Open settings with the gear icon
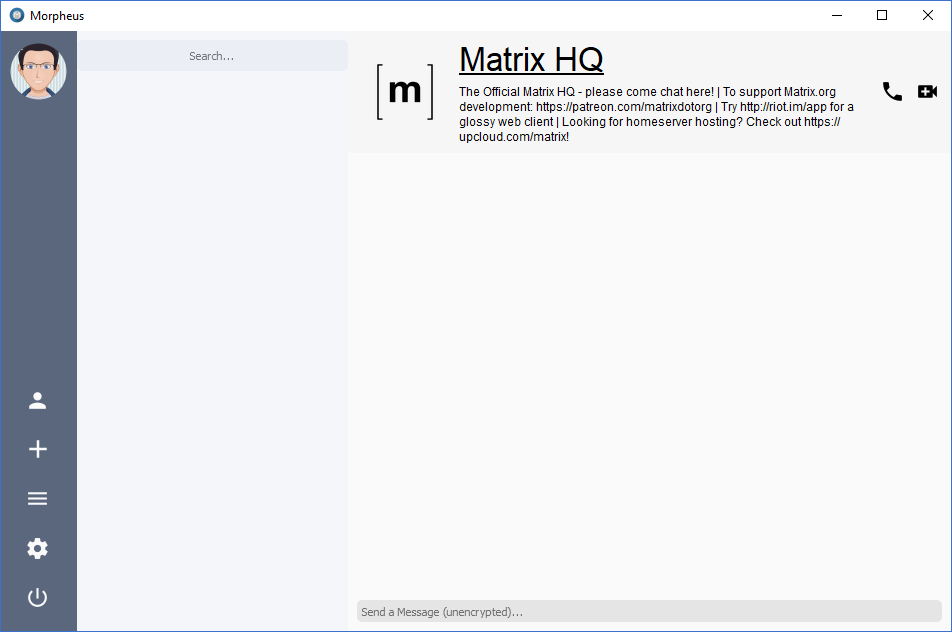Screen dimensions: 952x632 click(x=38, y=548)
